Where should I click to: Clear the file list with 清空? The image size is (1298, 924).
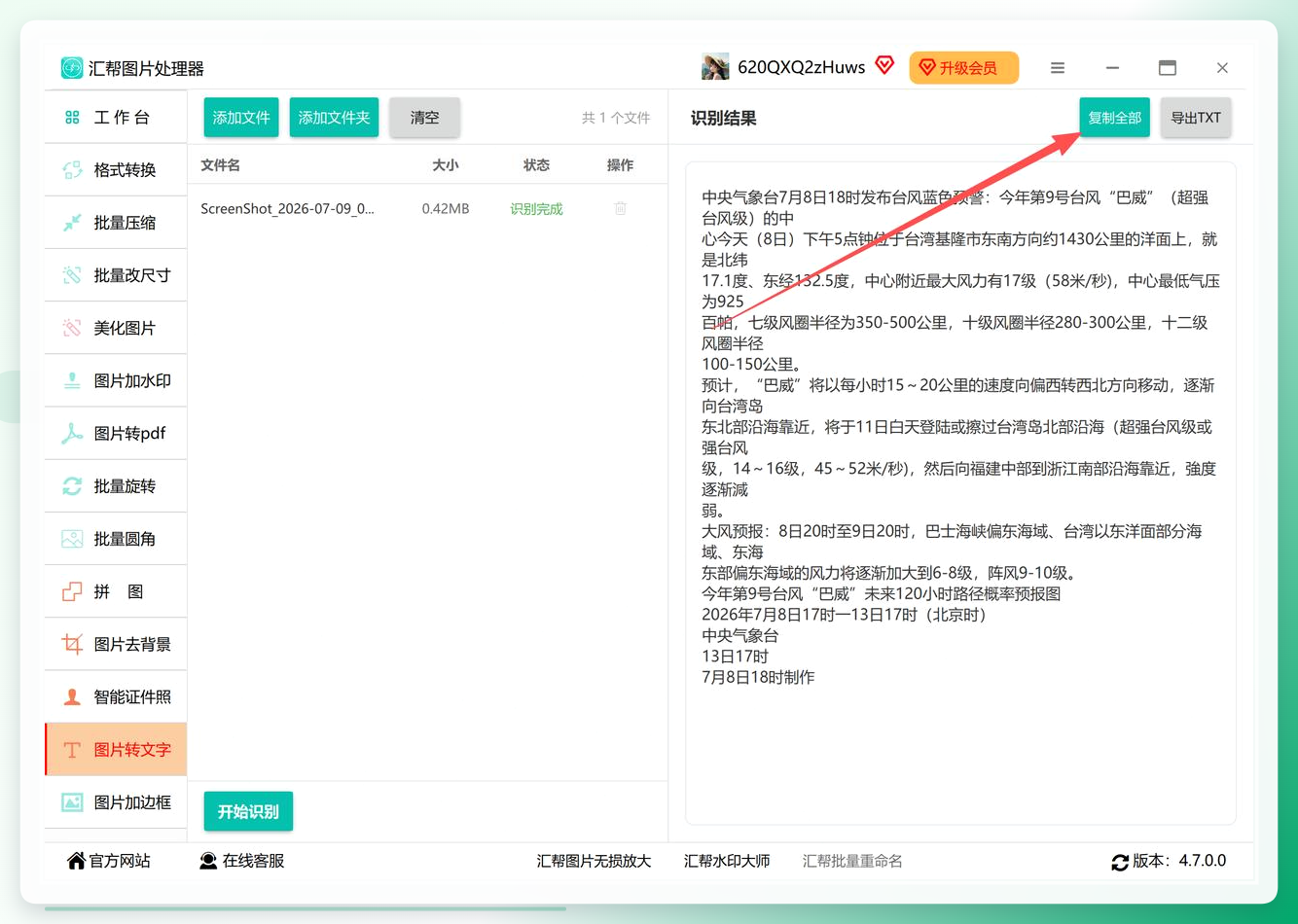(x=424, y=118)
